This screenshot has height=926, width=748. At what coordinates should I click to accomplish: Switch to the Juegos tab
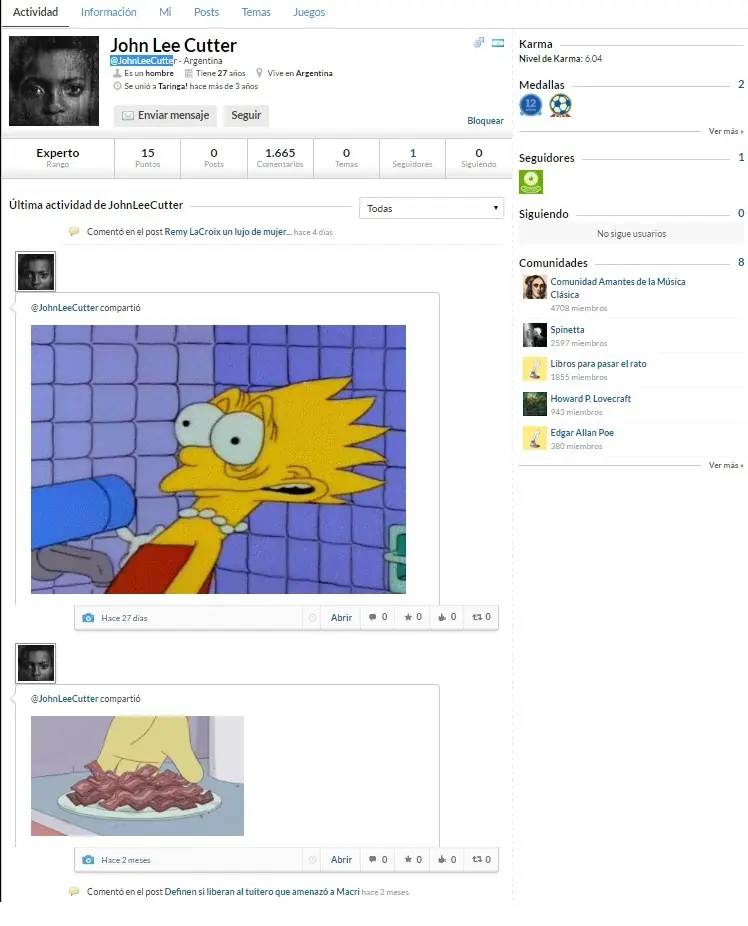[309, 12]
